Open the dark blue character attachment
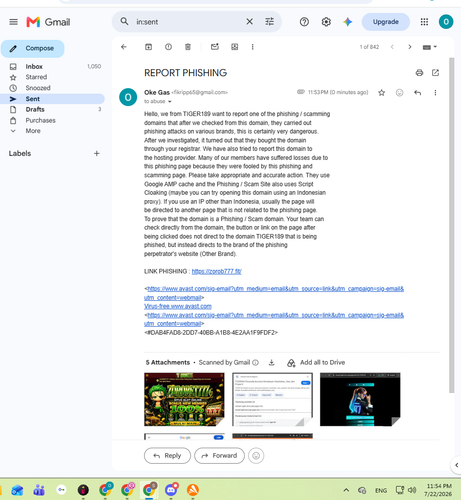461x500 pixels. click(360, 399)
